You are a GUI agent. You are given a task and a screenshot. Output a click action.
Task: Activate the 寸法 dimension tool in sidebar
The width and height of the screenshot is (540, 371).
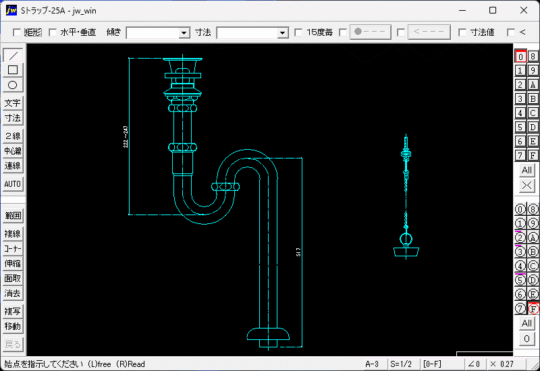13,118
